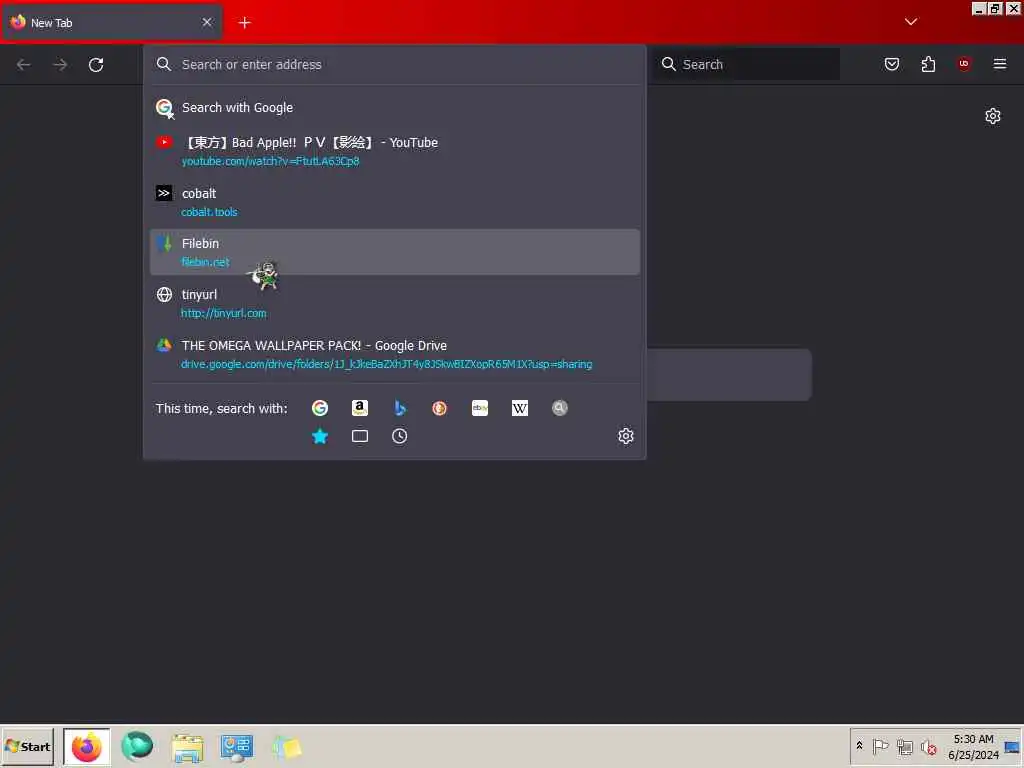Open the uBlock Origin extension icon
The height and width of the screenshot is (768, 1024).
pos(964,64)
